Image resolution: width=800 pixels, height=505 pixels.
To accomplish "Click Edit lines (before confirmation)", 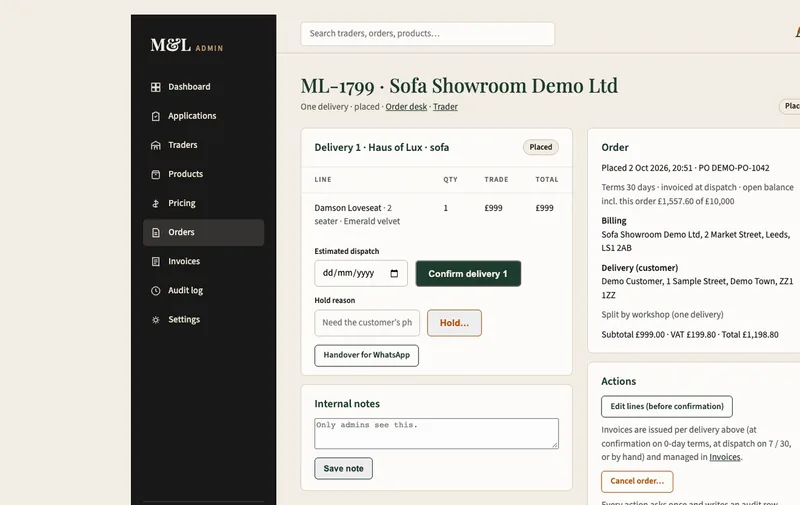I will point(667,407).
